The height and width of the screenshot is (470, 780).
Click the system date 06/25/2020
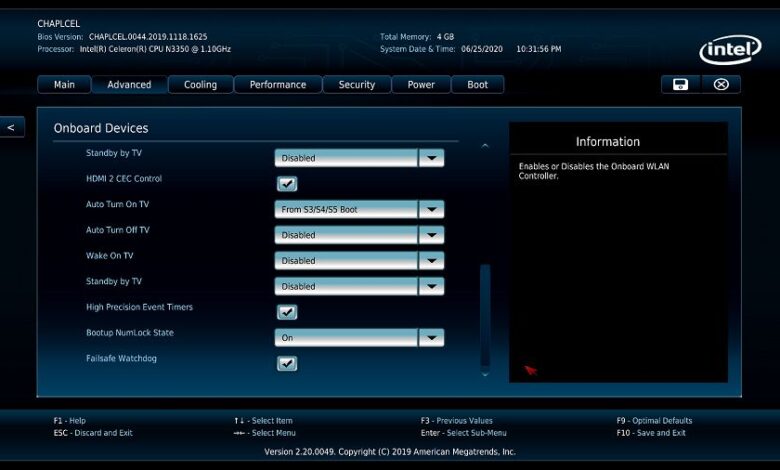coord(482,49)
